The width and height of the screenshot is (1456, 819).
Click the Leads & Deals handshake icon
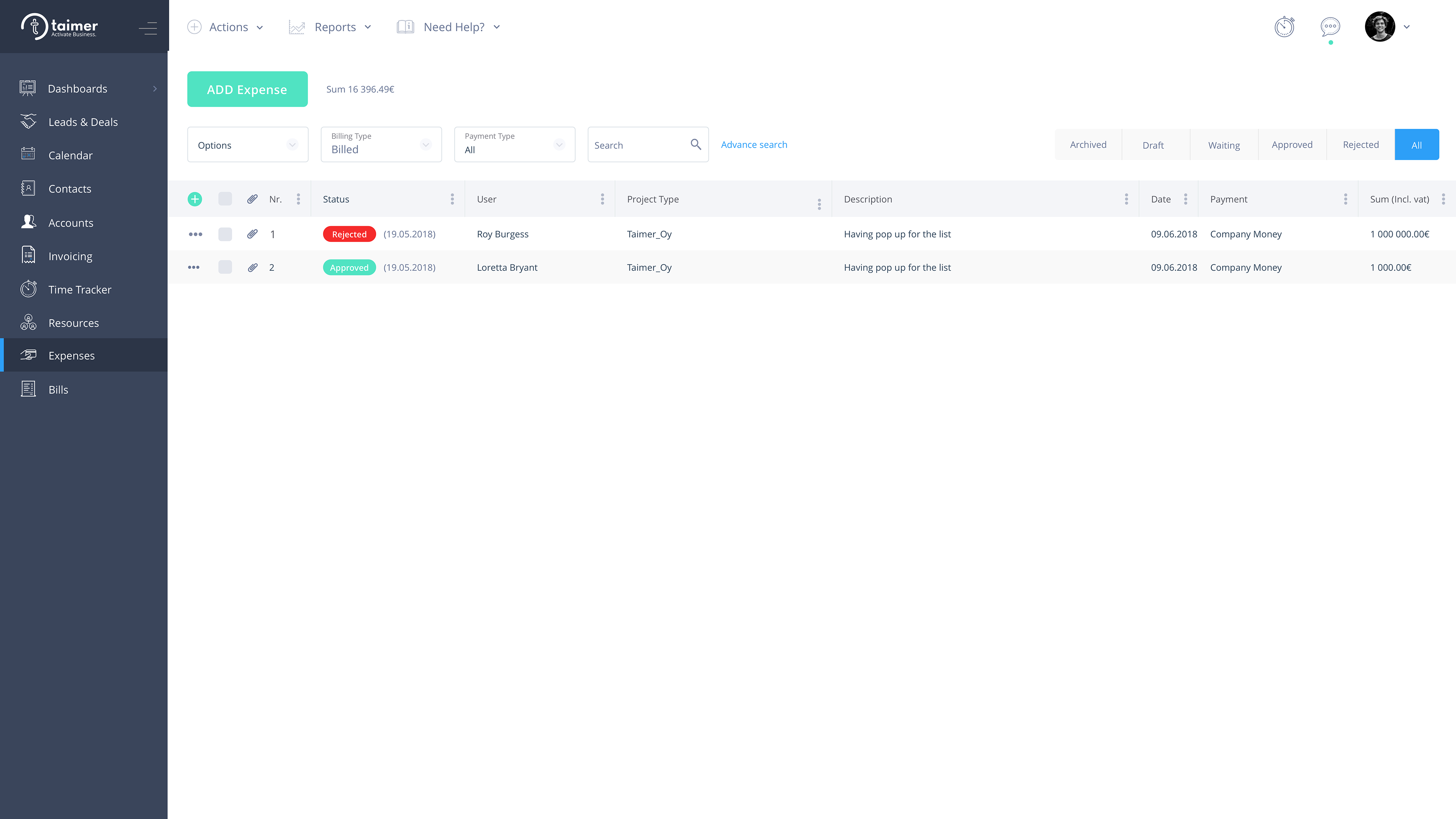(x=28, y=121)
